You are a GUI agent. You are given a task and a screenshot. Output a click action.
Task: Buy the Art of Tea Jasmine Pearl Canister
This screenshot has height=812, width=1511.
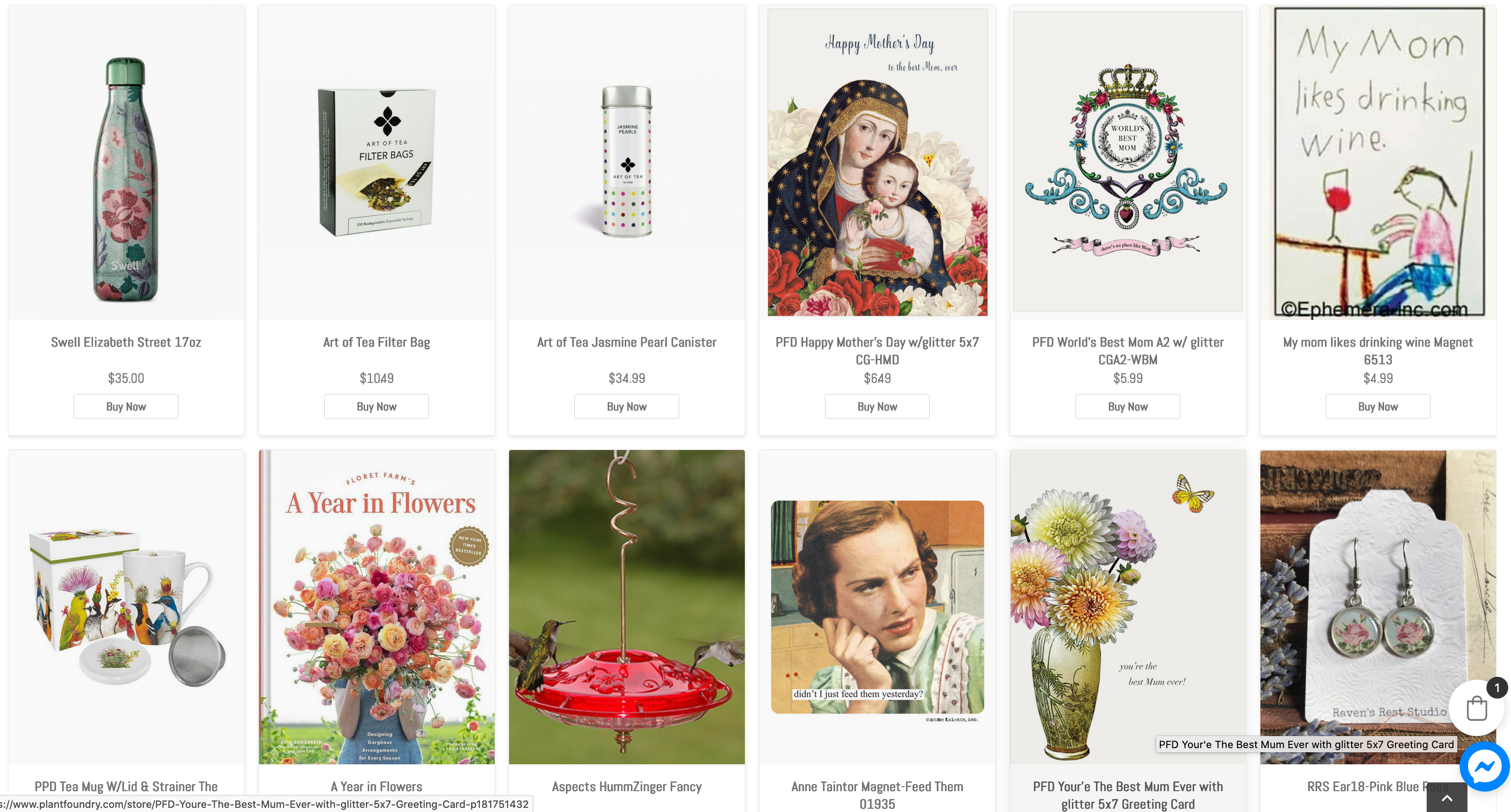coord(626,406)
